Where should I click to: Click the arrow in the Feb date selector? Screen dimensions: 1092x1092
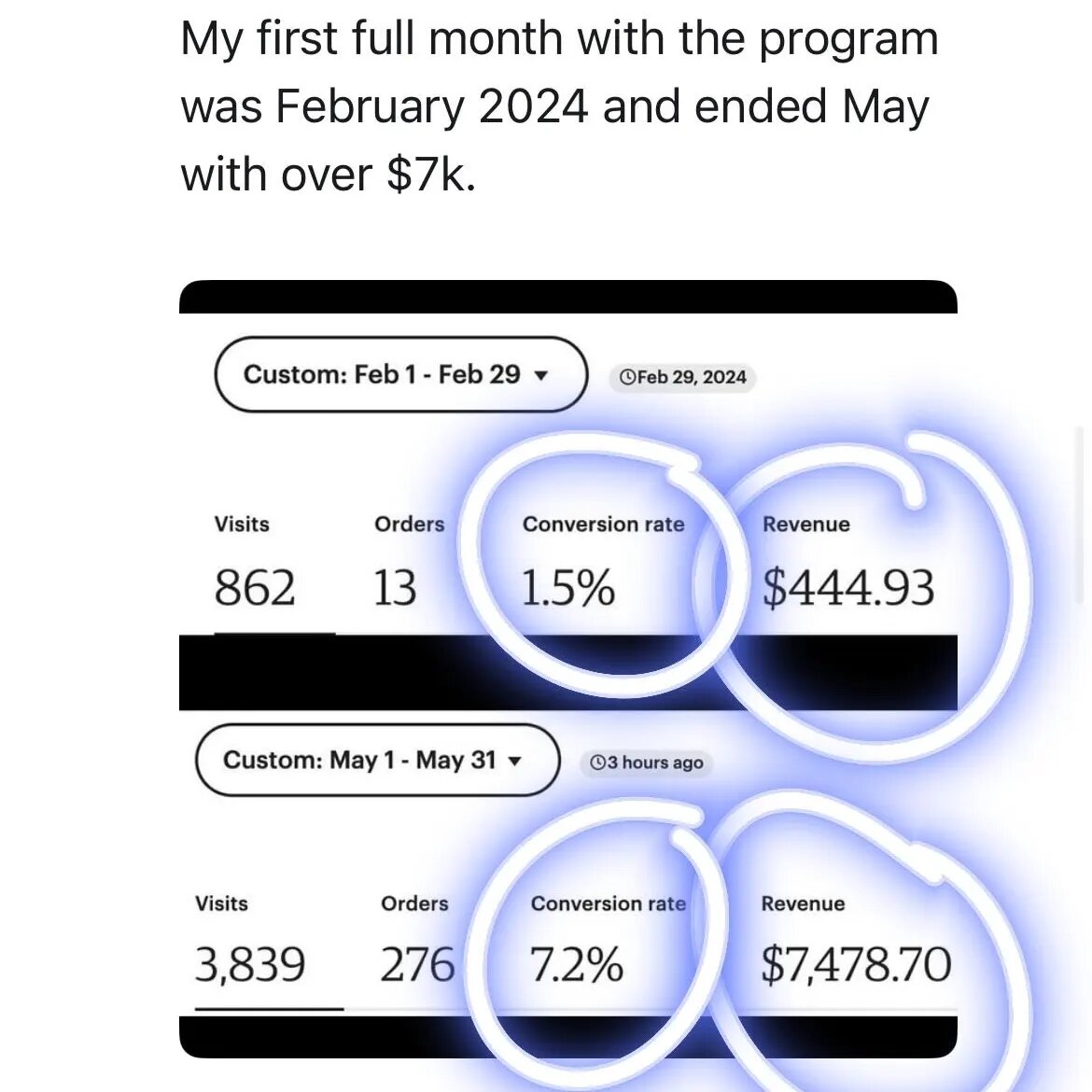coord(540,375)
